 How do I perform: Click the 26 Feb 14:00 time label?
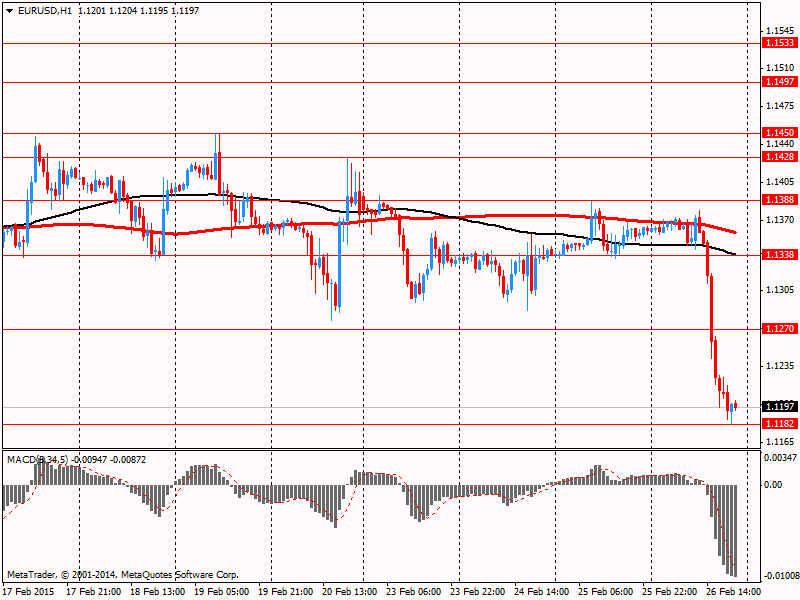pyautogui.click(x=734, y=592)
